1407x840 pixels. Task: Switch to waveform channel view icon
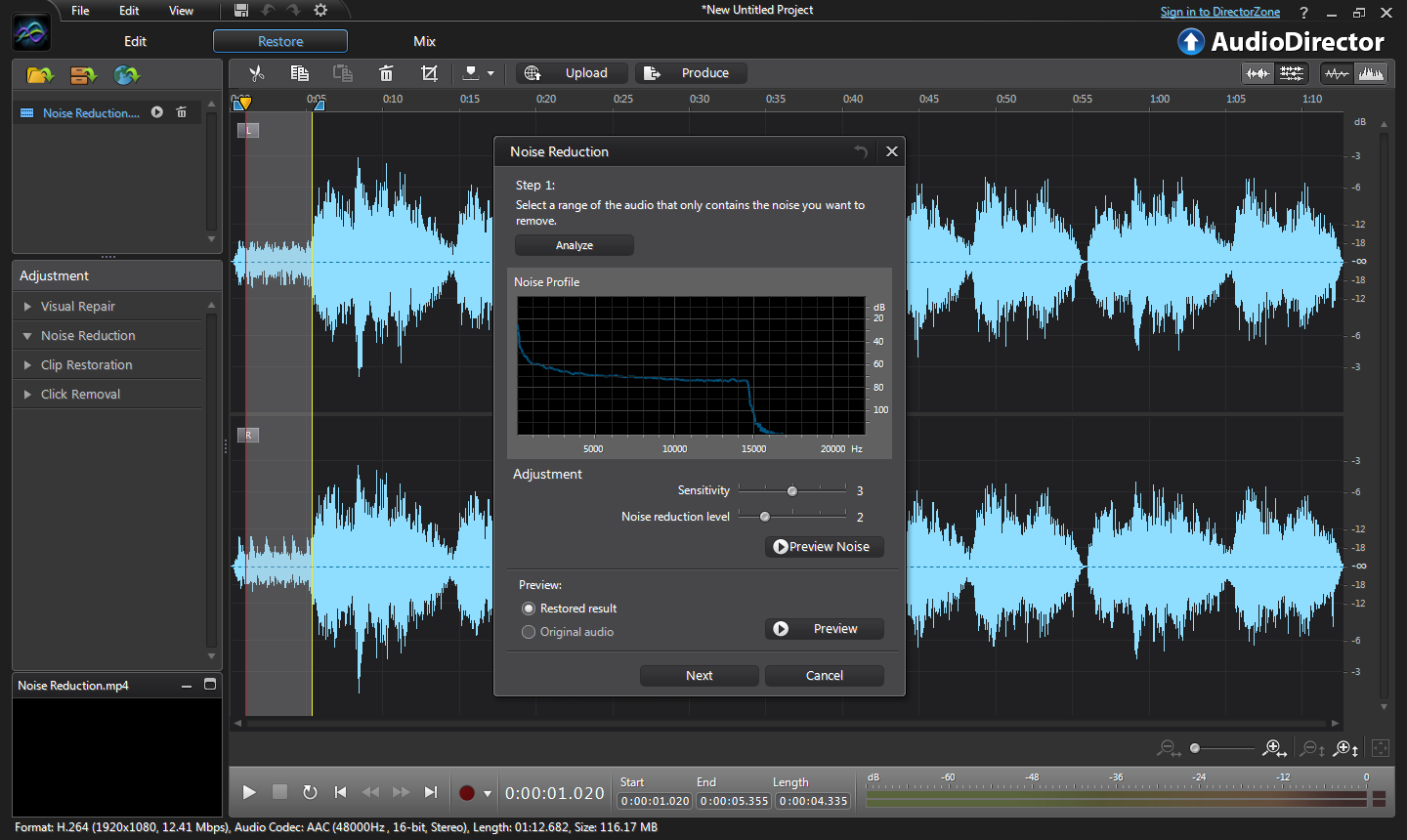tap(1258, 73)
